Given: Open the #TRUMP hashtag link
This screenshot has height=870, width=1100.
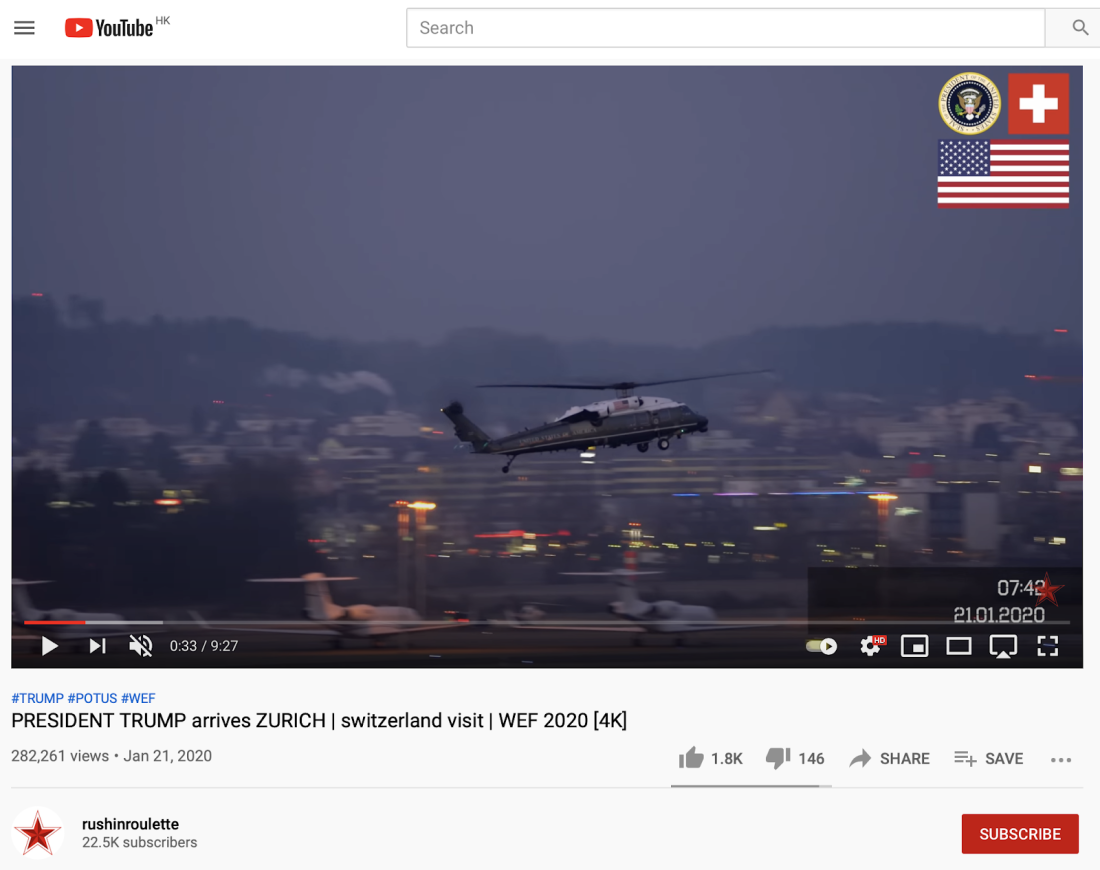Looking at the screenshot, I should [x=37, y=698].
